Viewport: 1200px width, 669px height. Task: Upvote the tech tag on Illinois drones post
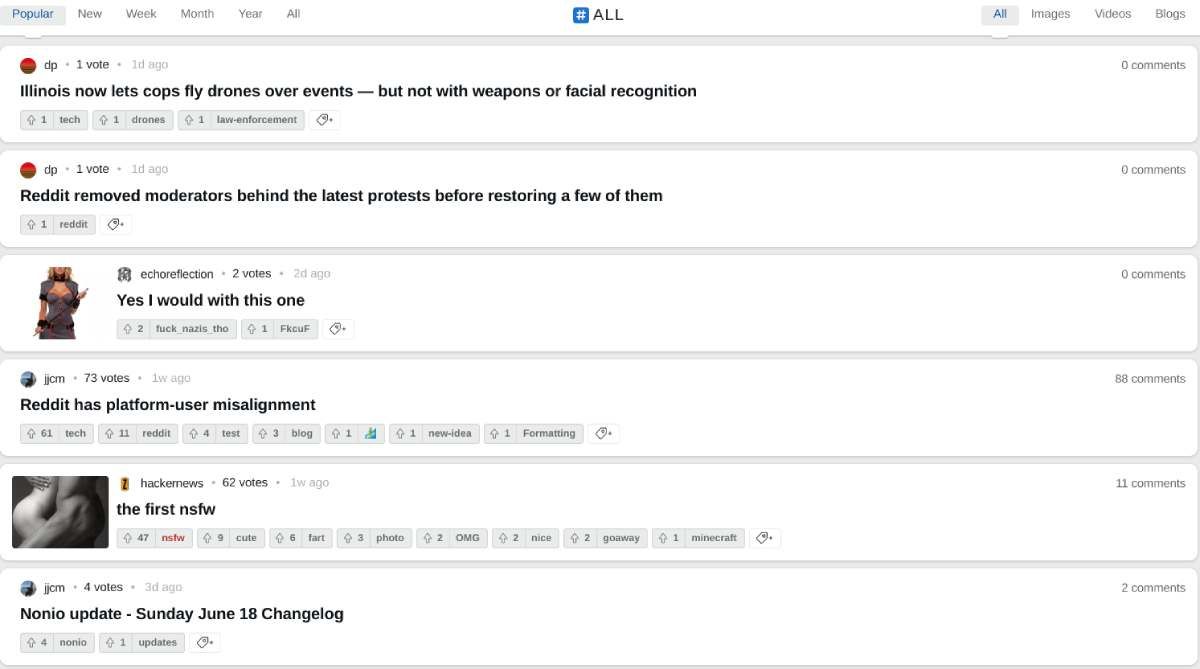tap(36, 120)
